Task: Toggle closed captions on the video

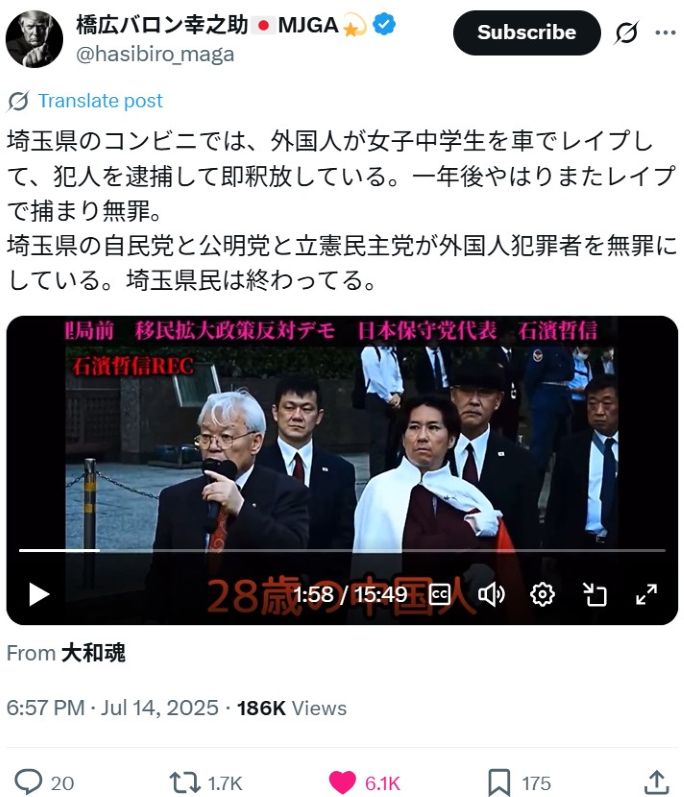Action: pos(440,594)
